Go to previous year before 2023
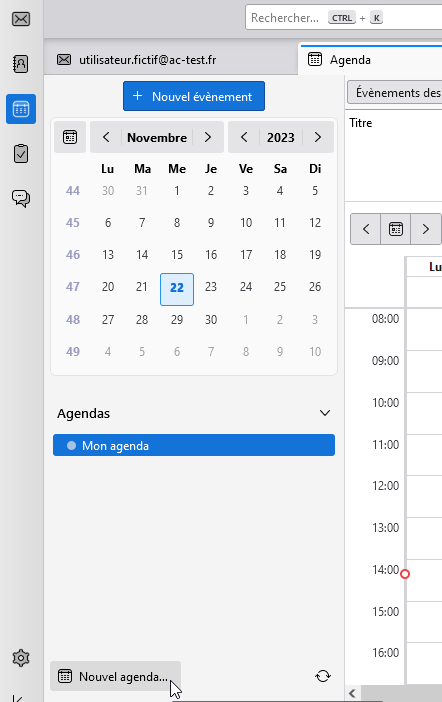Screen dimensions: 442x702 244,137
